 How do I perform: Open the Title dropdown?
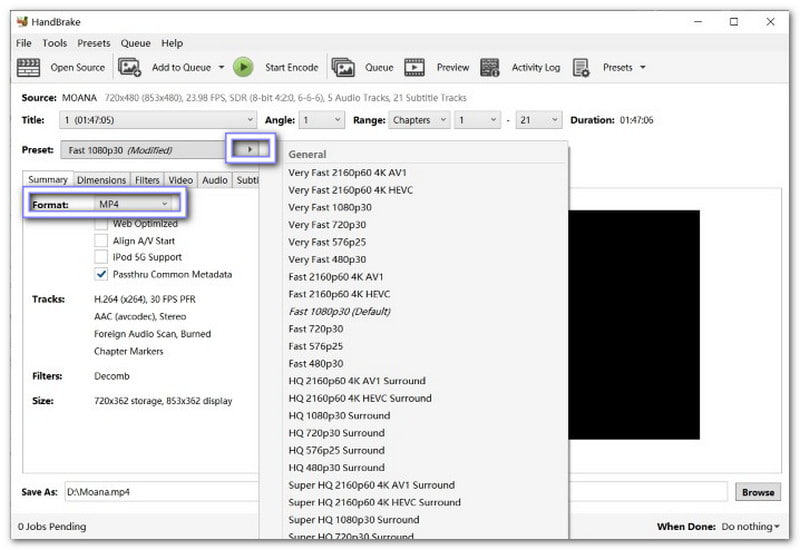click(x=158, y=120)
